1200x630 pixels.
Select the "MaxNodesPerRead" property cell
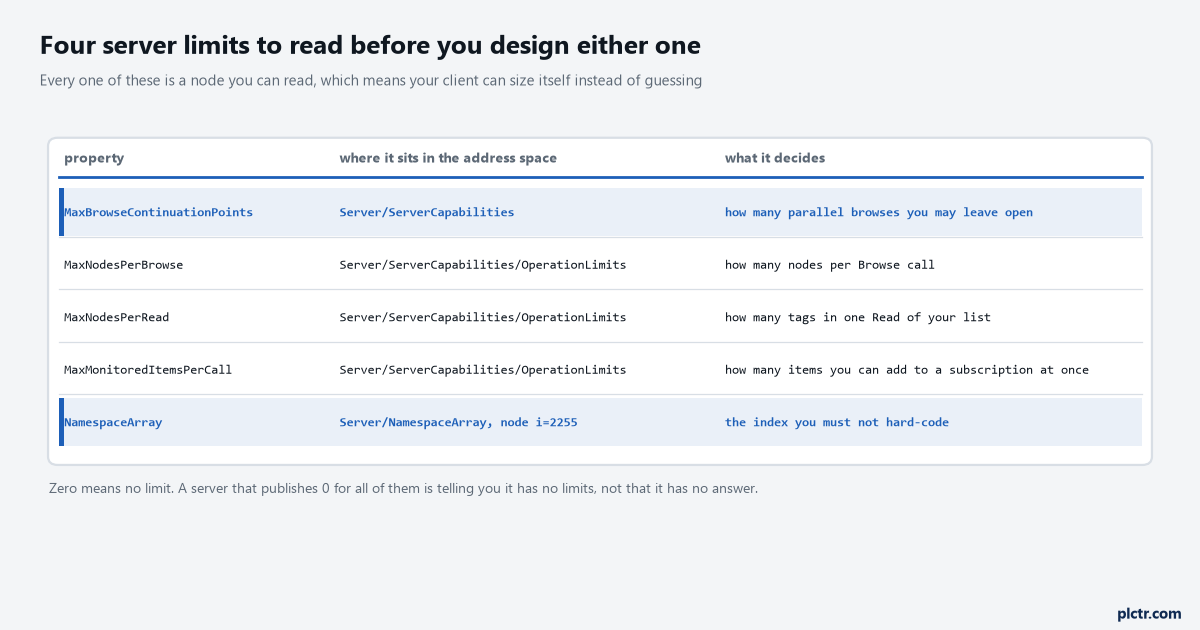[x=116, y=317]
